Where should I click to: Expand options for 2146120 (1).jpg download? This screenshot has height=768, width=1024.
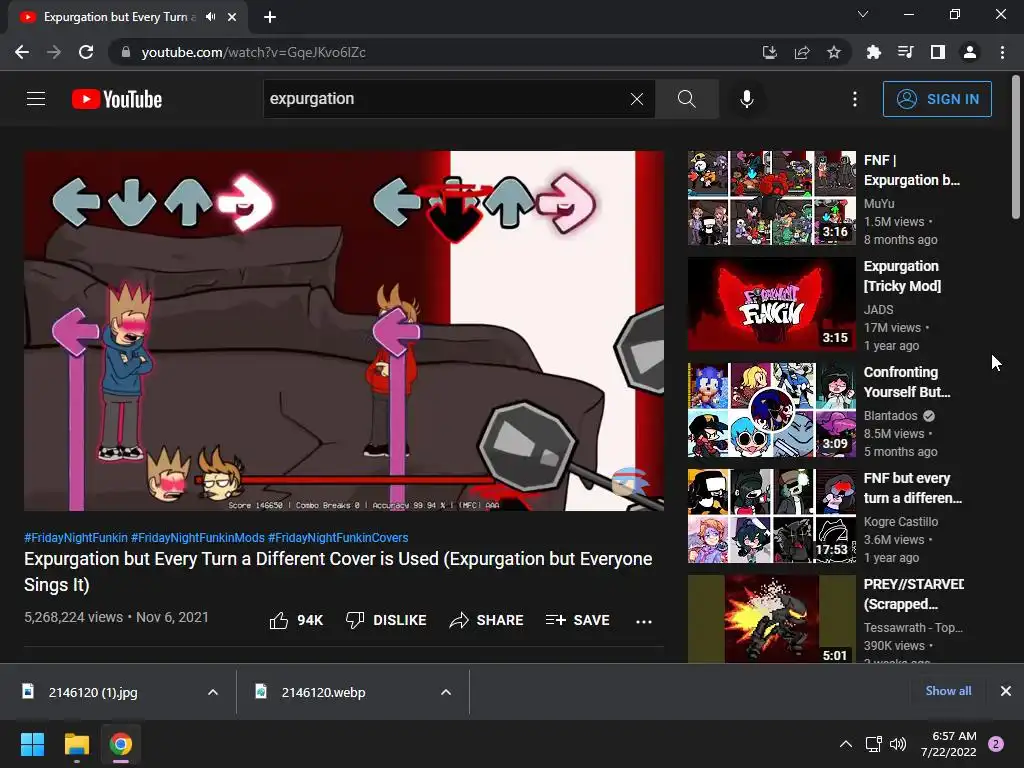pyautogui.click(x=213, y=692)
